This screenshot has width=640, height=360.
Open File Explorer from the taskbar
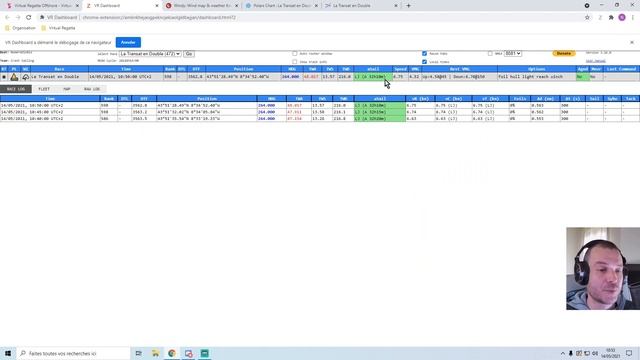click(156, 353)
